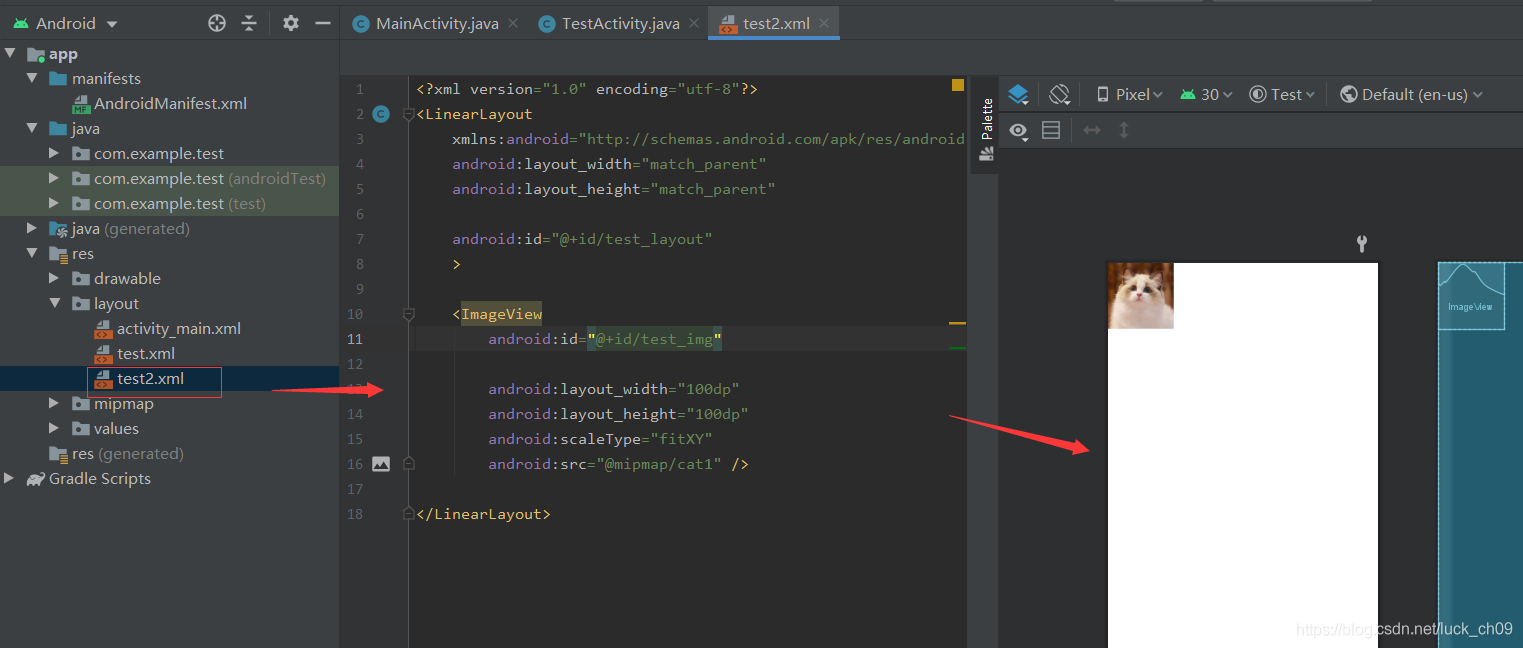Hide the project panel with minus icon
1523x648 pixels.
[x=323, y=23]
